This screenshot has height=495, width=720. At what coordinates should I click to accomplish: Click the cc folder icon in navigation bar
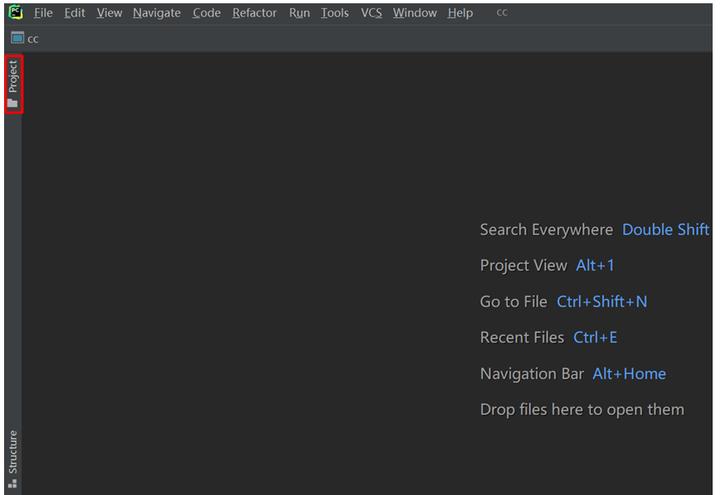click(17, 38)
